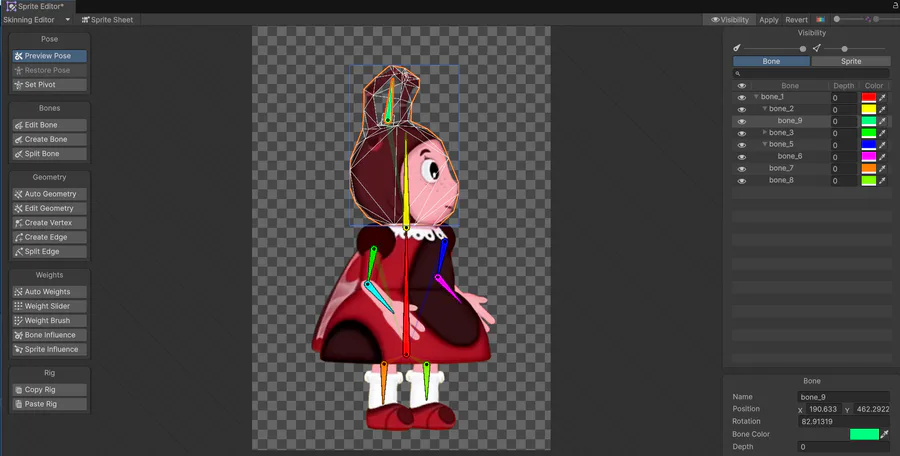Choose the Edit Bone tool
The image size is (900, 456).
(x=49, y=125)
